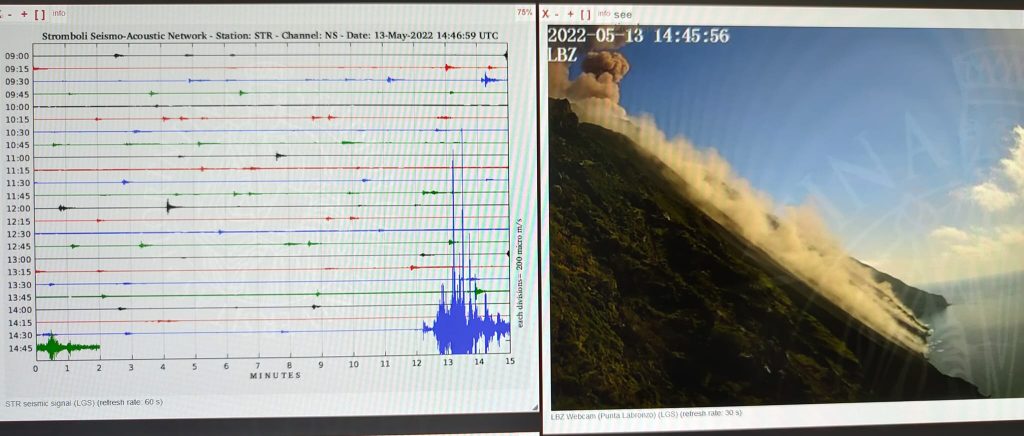1024x436 pixels.
Task: Click the black spike on 12:00 trace
Action: click(x=168, y=207)
